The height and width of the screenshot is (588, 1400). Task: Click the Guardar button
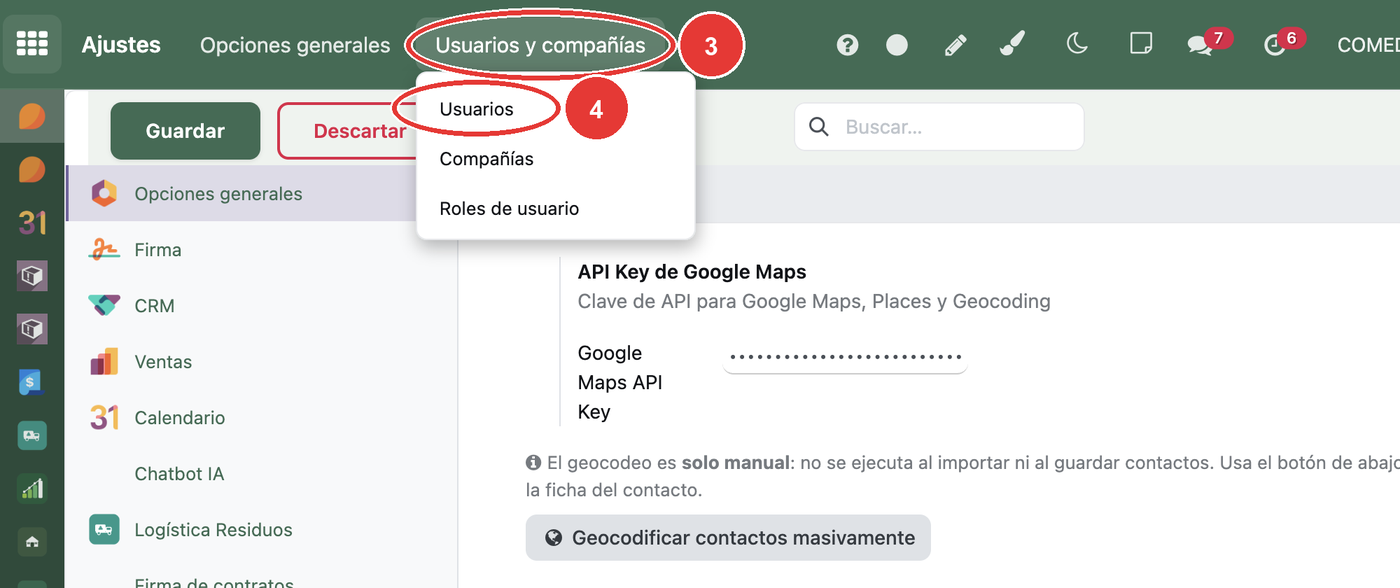(x=185, y=131)
